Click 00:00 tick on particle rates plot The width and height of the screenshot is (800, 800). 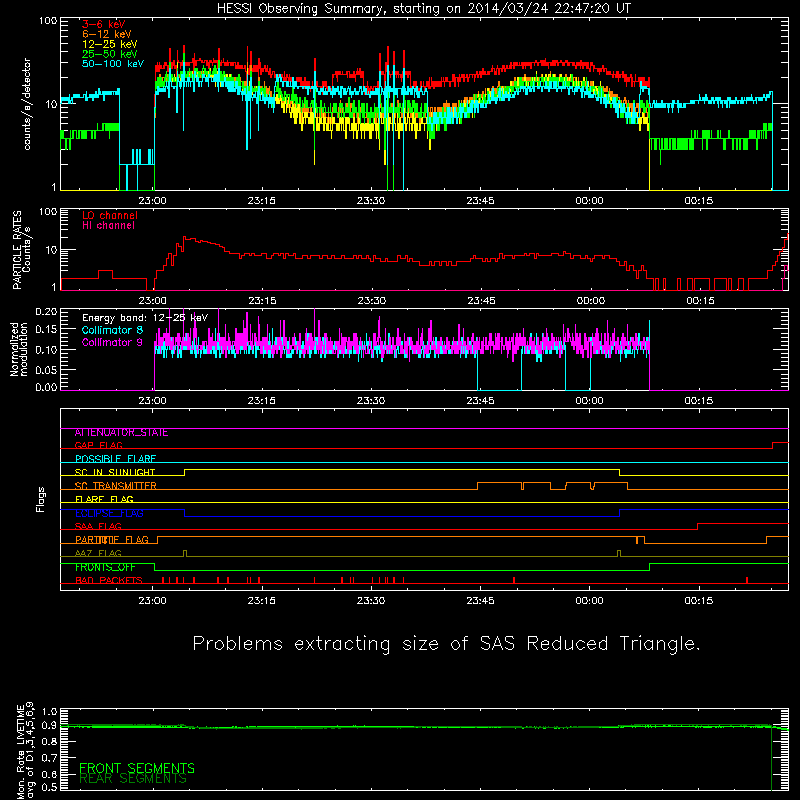point(591,301)
